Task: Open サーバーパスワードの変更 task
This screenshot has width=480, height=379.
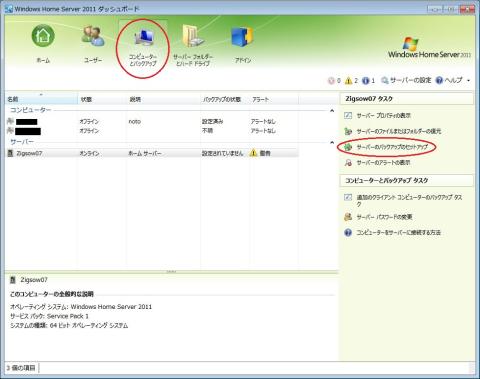Action: [x=384, y=217]
